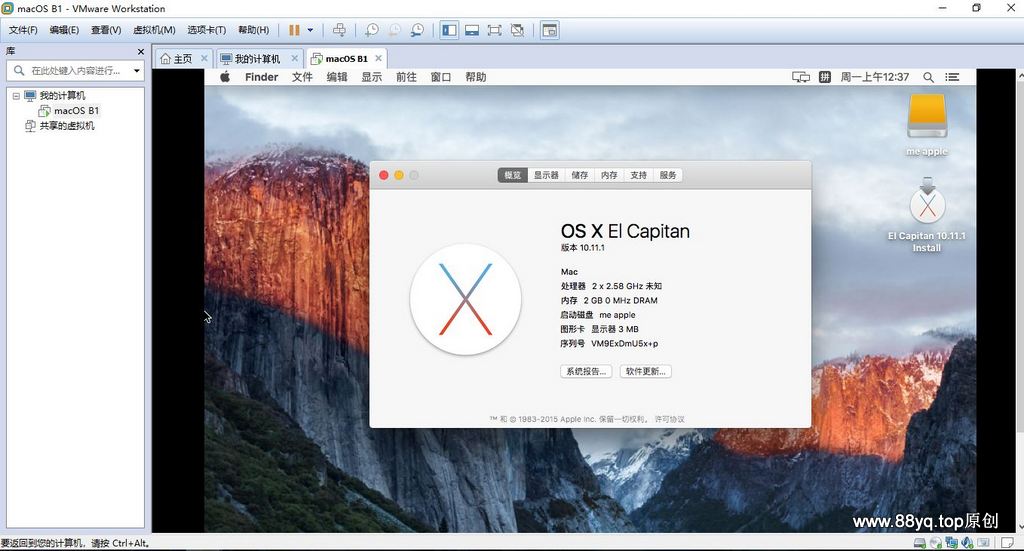
Task: Click the 版本 10.11.1 version text
Action: coord(583,247)
